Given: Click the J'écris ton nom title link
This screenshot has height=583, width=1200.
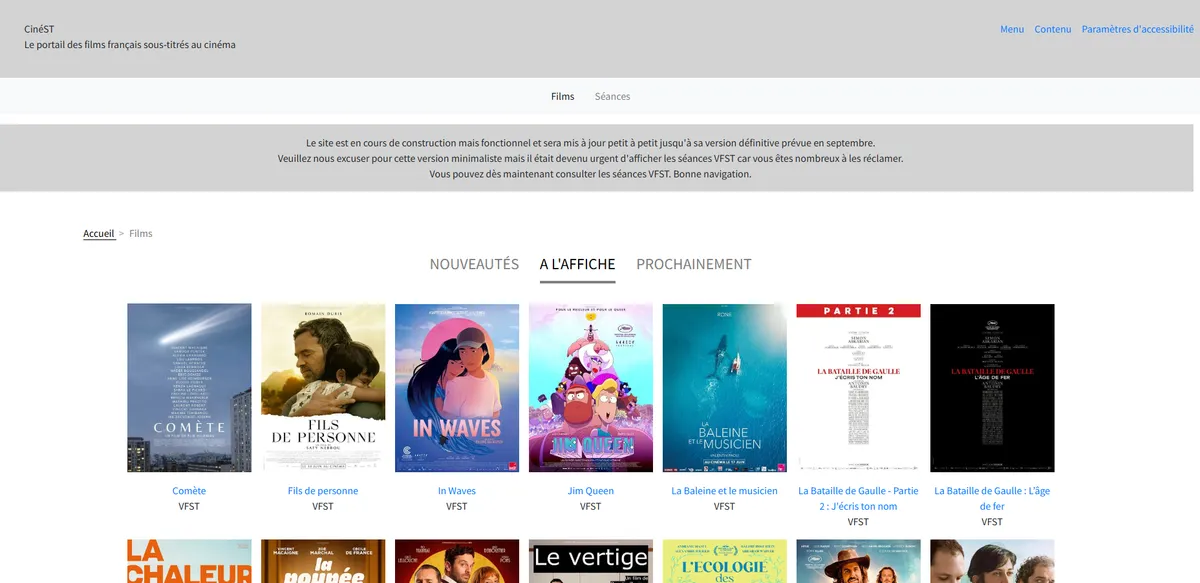Looking at the screenshot, I should (858, 498).
